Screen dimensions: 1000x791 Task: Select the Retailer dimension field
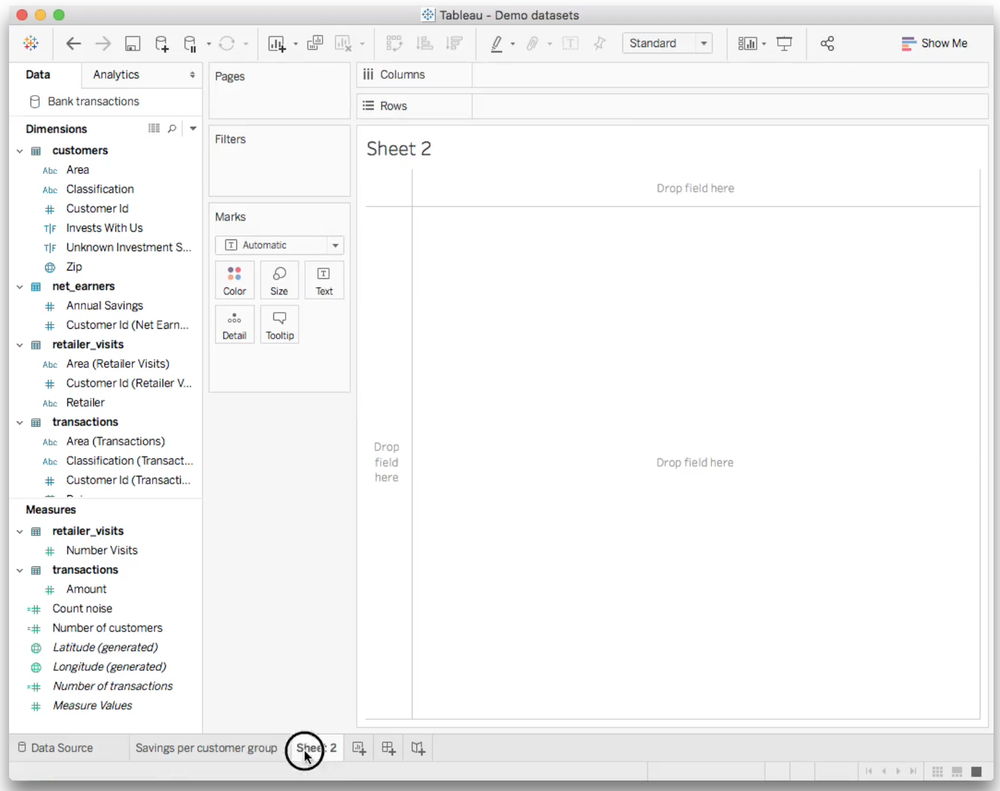[85, 403]
